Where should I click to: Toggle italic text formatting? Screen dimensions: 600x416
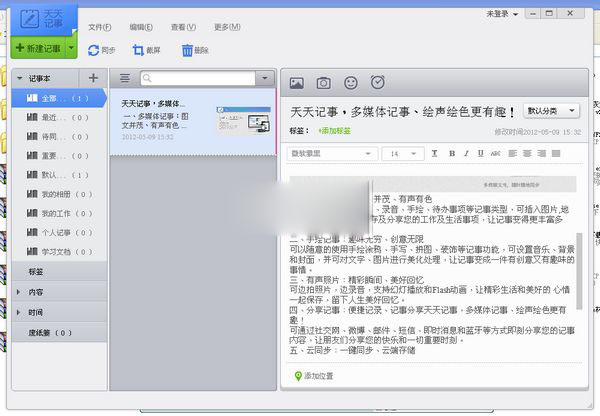[x=467, y=153]
